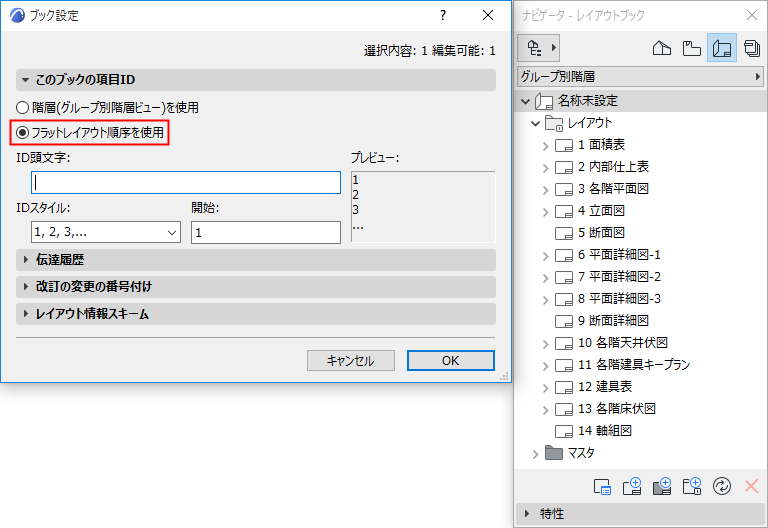Select the 12 建具表 layout row
768x528 pixels.
point(641,387)
